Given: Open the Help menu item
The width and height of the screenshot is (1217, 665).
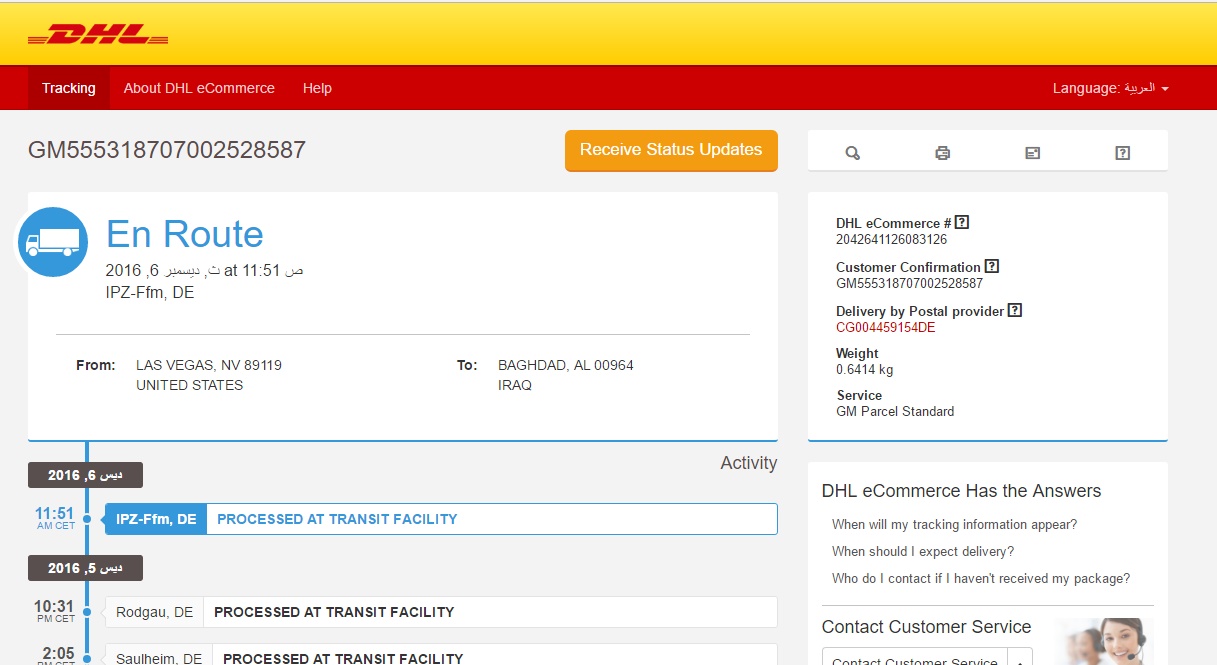Looking at the screenshot, I should pos(317,88).
